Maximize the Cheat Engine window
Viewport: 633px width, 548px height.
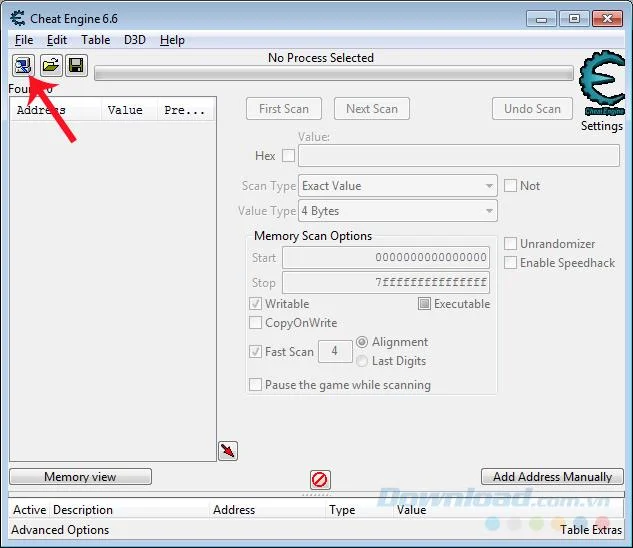coord(574,19)
